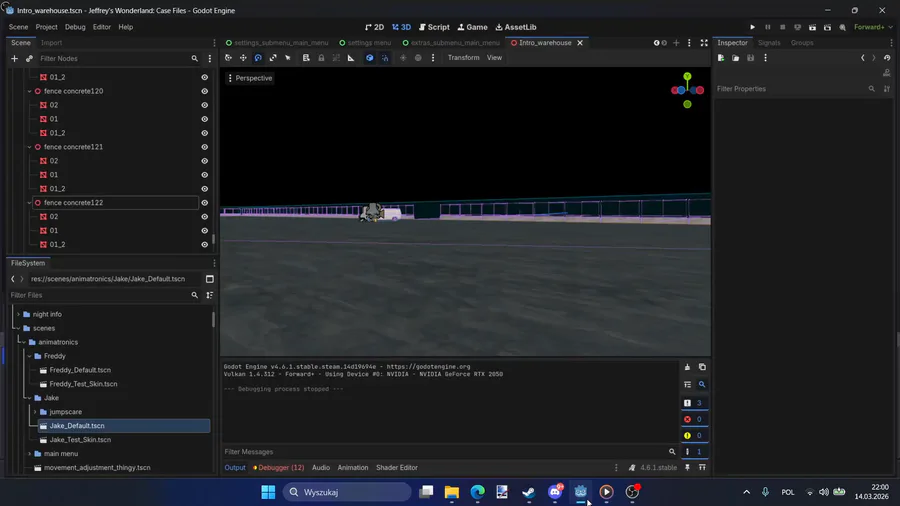900x506 pixels.
Task: Collapse the fence concrete122 node
Action: [x=30, y=203]
